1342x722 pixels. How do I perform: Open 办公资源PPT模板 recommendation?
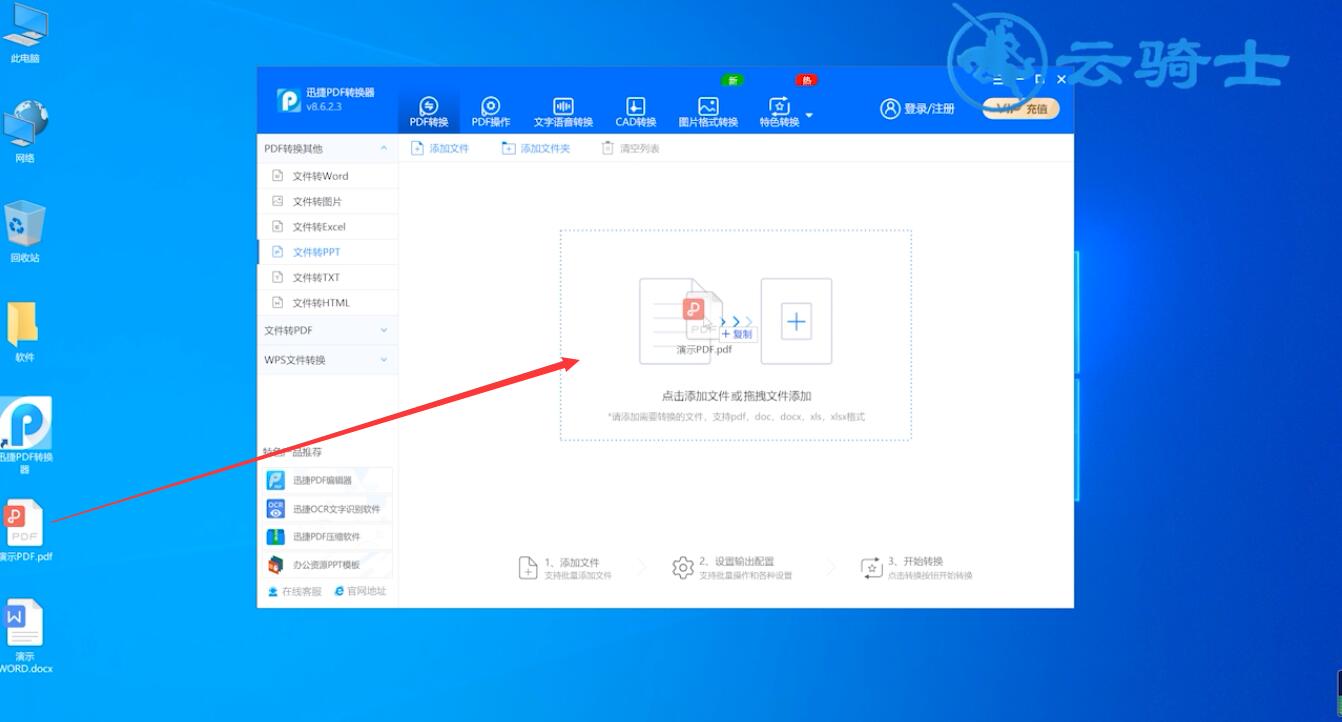click(328, 565)
